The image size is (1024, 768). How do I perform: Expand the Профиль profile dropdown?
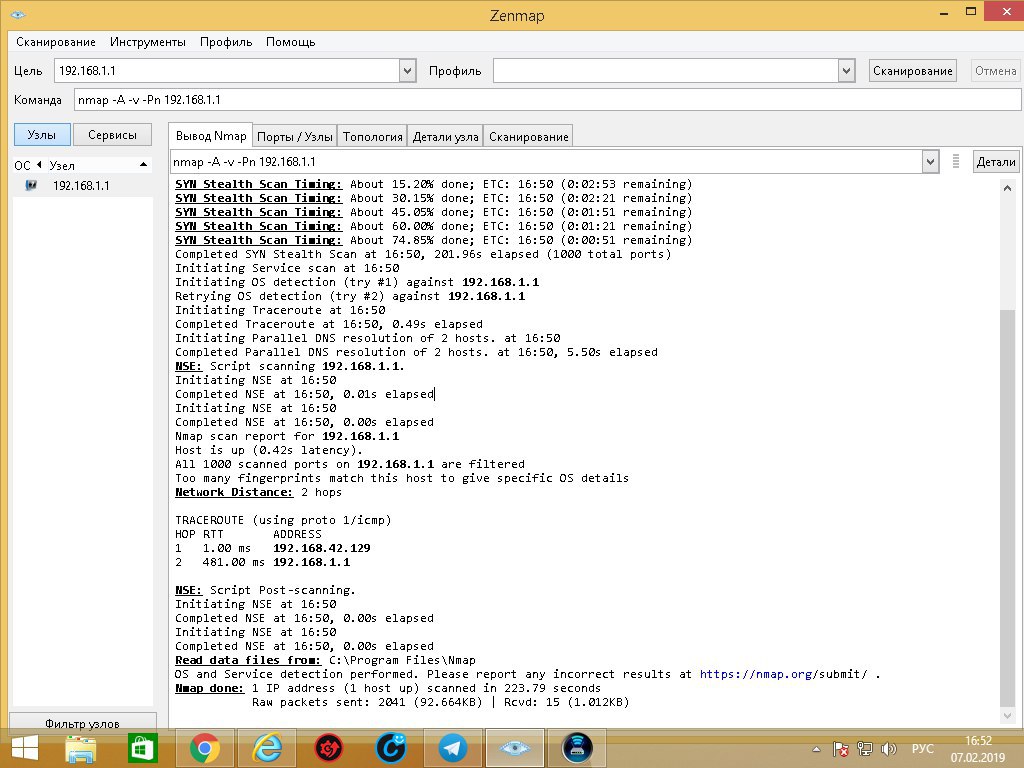(x=846, y=71)
